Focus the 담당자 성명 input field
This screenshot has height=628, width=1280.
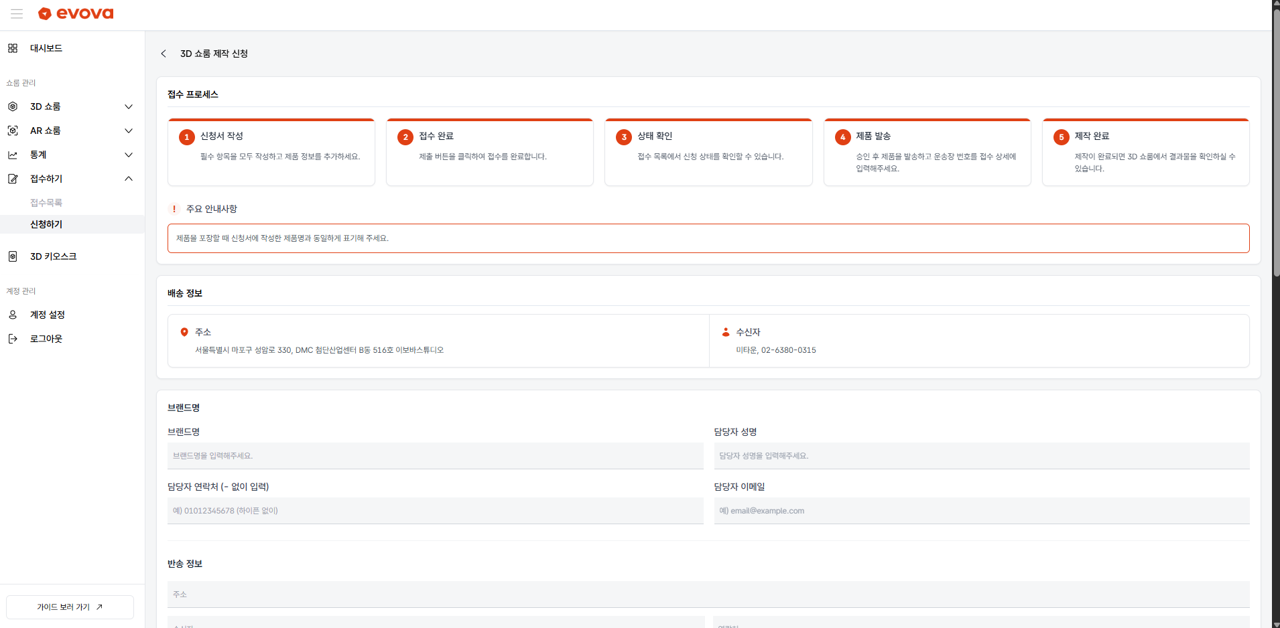(981, 456)
